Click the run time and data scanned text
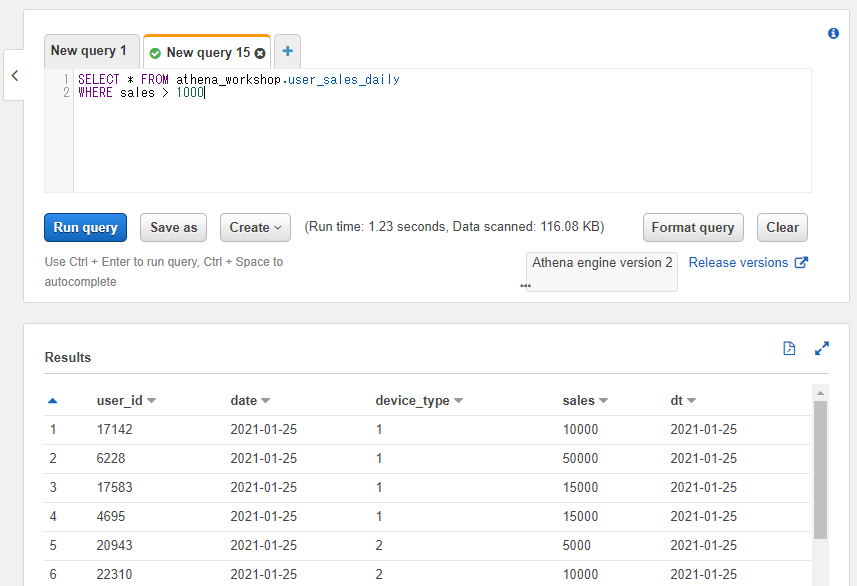This screenshot has height=586, width=857. coord(454,227)
